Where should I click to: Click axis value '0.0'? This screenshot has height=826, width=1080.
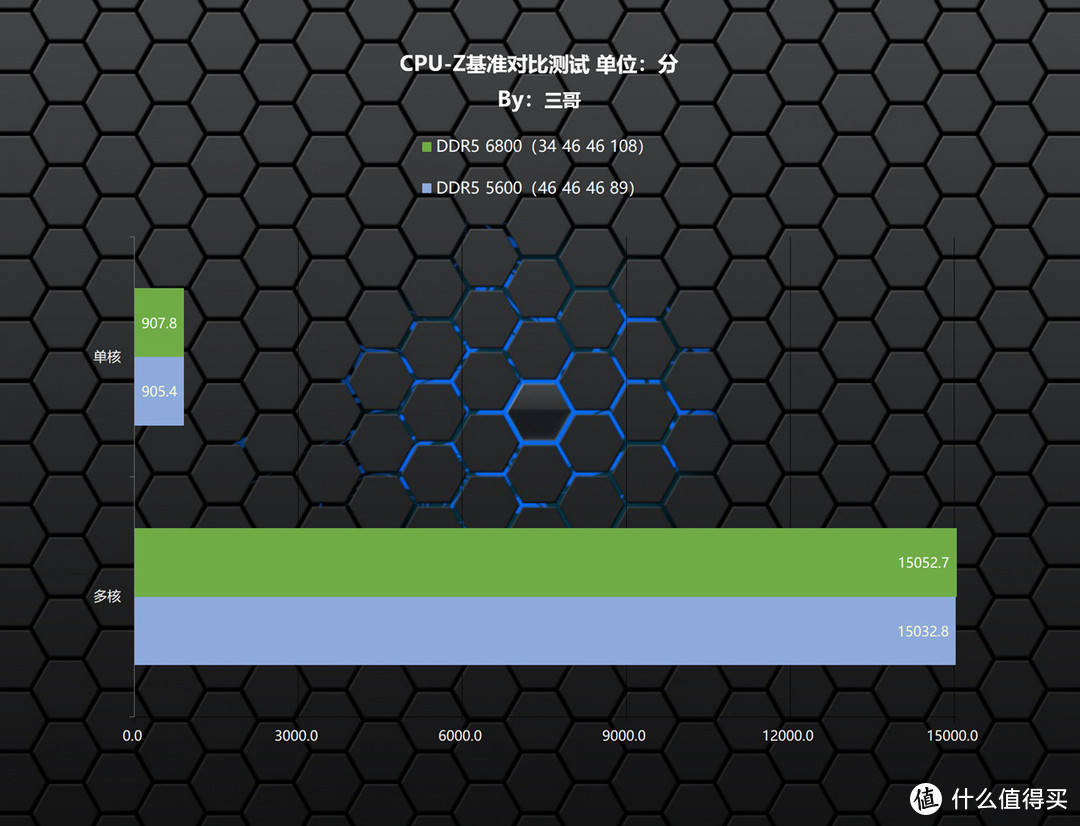tap(132, 736)
